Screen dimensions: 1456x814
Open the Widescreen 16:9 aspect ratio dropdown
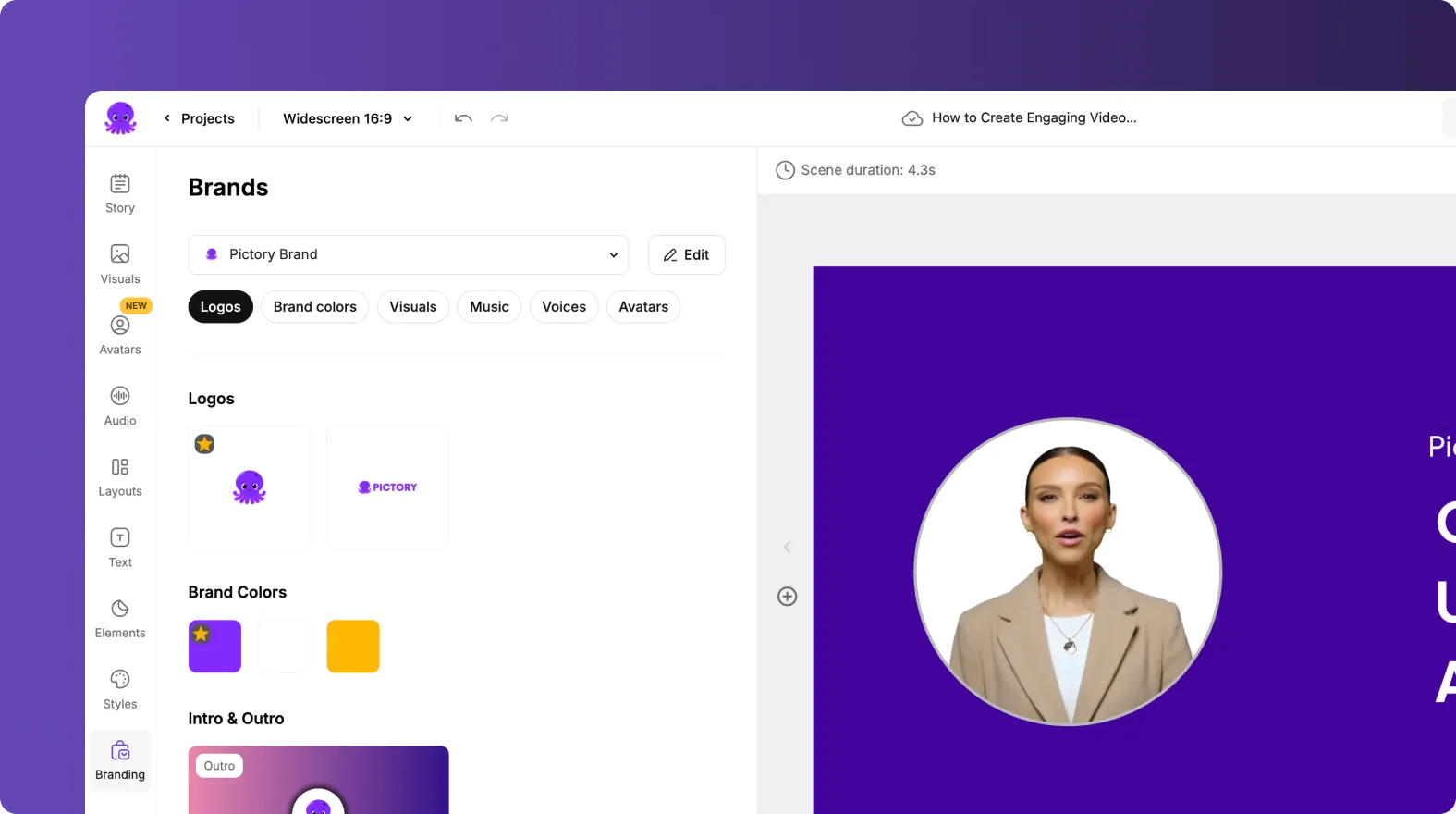click(x=348, y=118)
